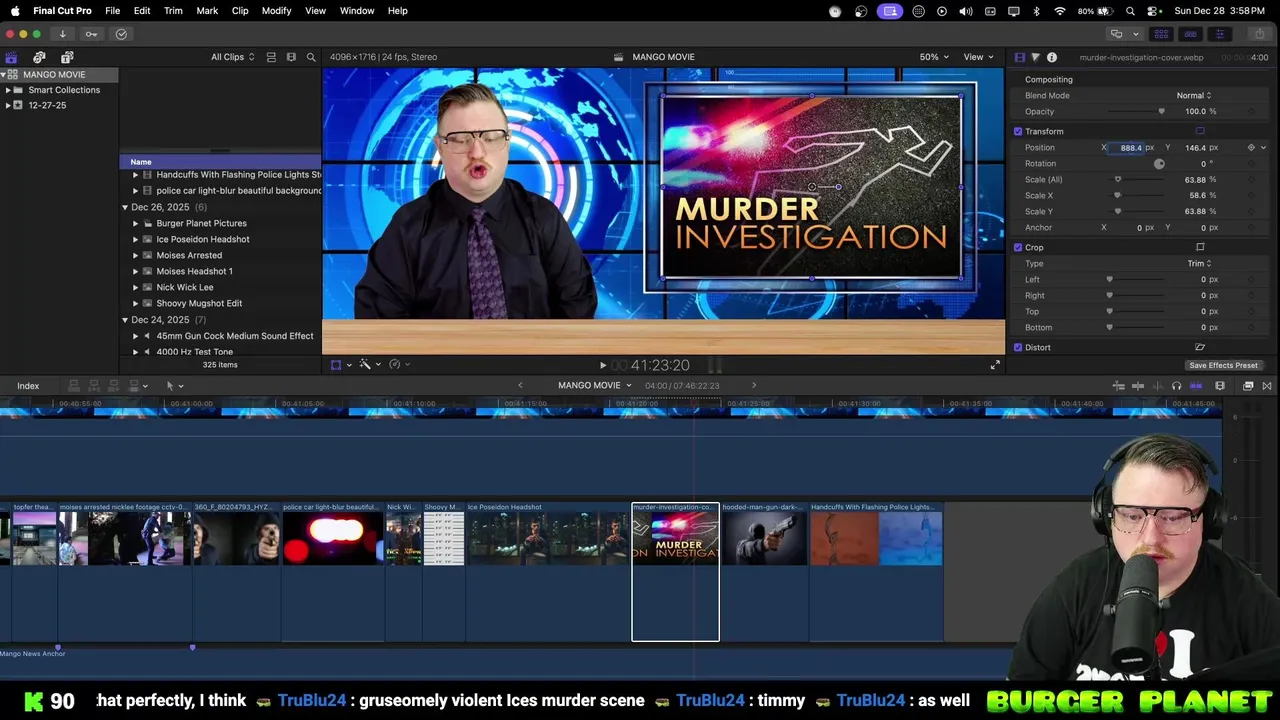Switch to Video inspector tab icon

(x=1019, y=57)
